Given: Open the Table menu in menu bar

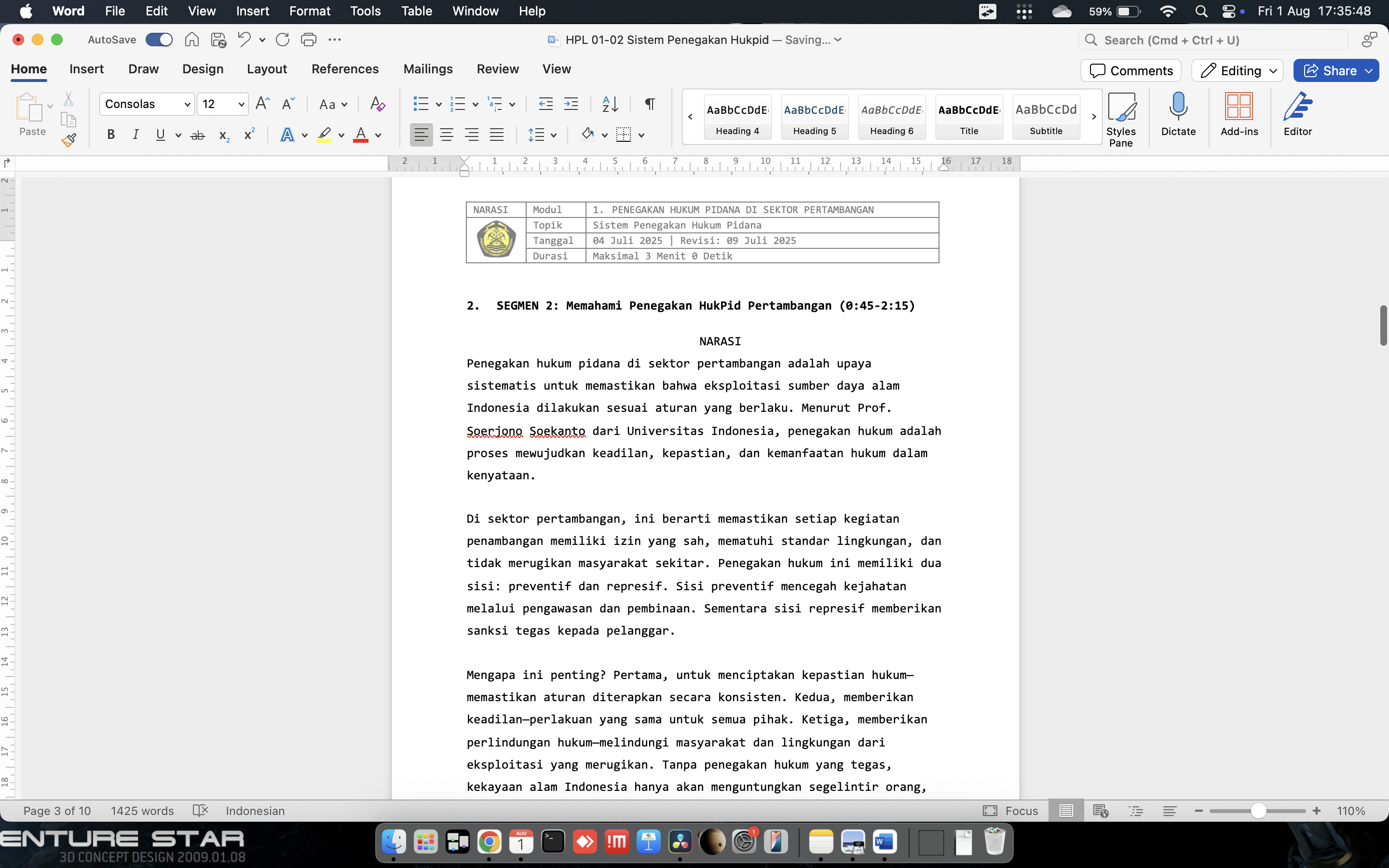Looking at the screenshot, I should click(x=416, y=11).
